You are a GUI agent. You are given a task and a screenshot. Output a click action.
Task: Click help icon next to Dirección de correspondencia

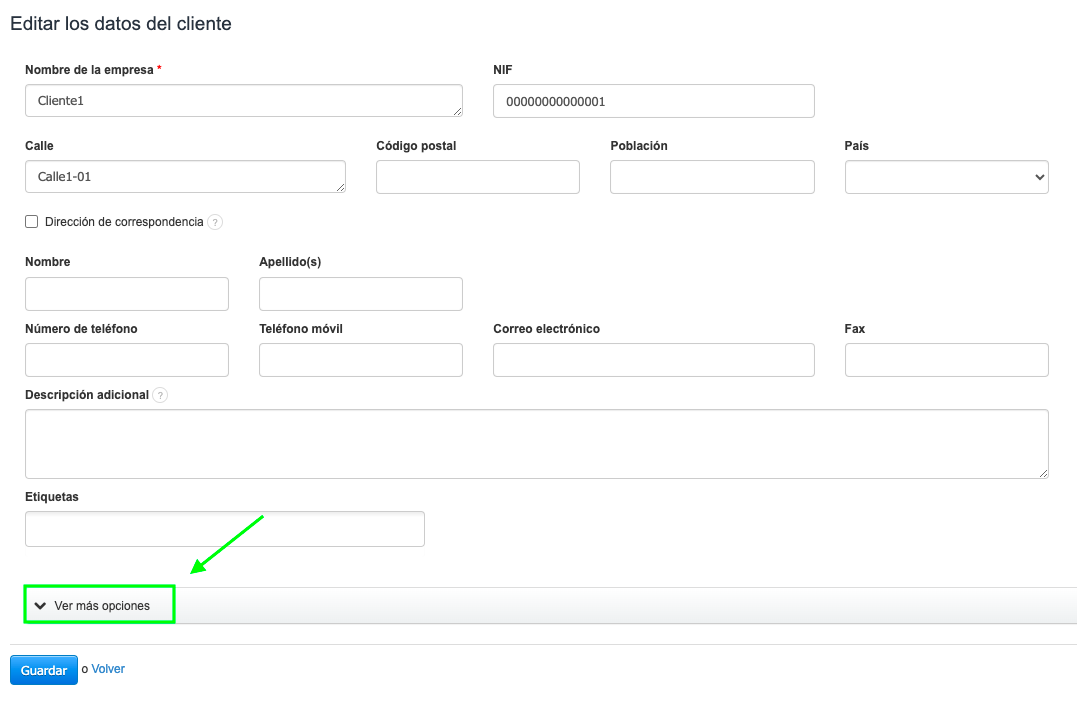coord(215,222)
